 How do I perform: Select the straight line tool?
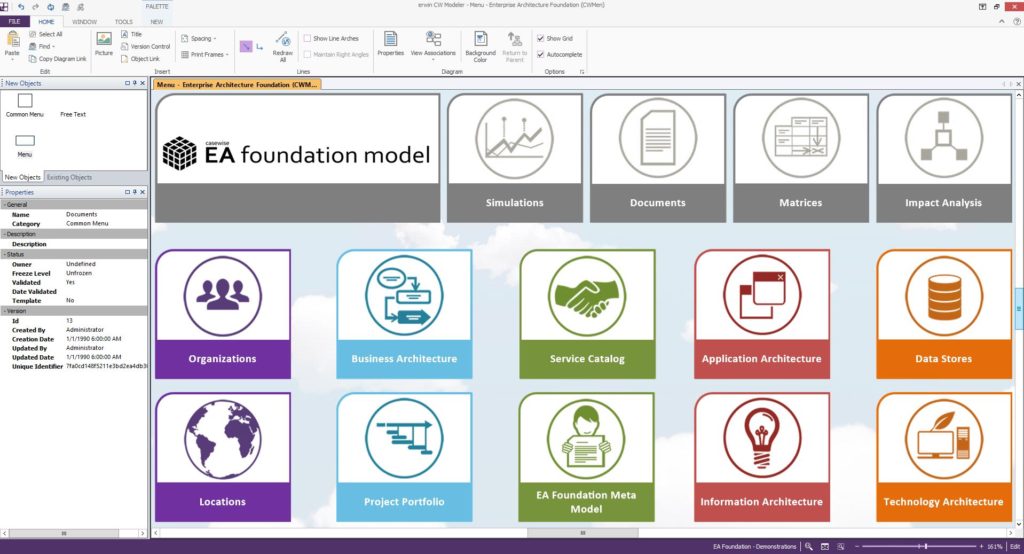(x=246, y=46)
